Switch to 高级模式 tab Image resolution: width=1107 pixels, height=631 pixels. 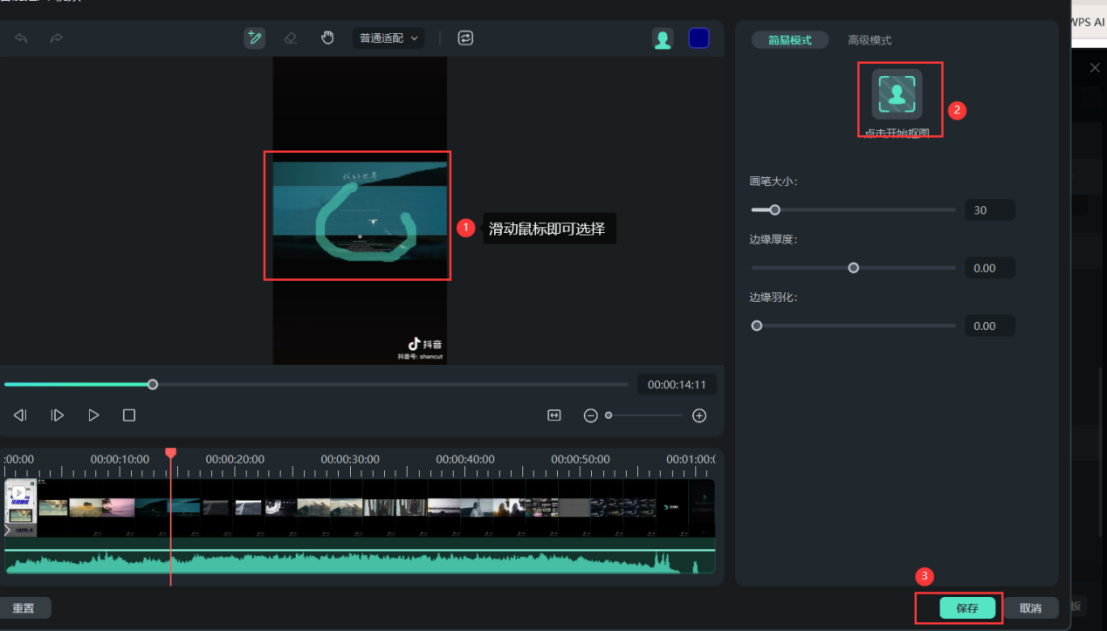tap(869, 40)
